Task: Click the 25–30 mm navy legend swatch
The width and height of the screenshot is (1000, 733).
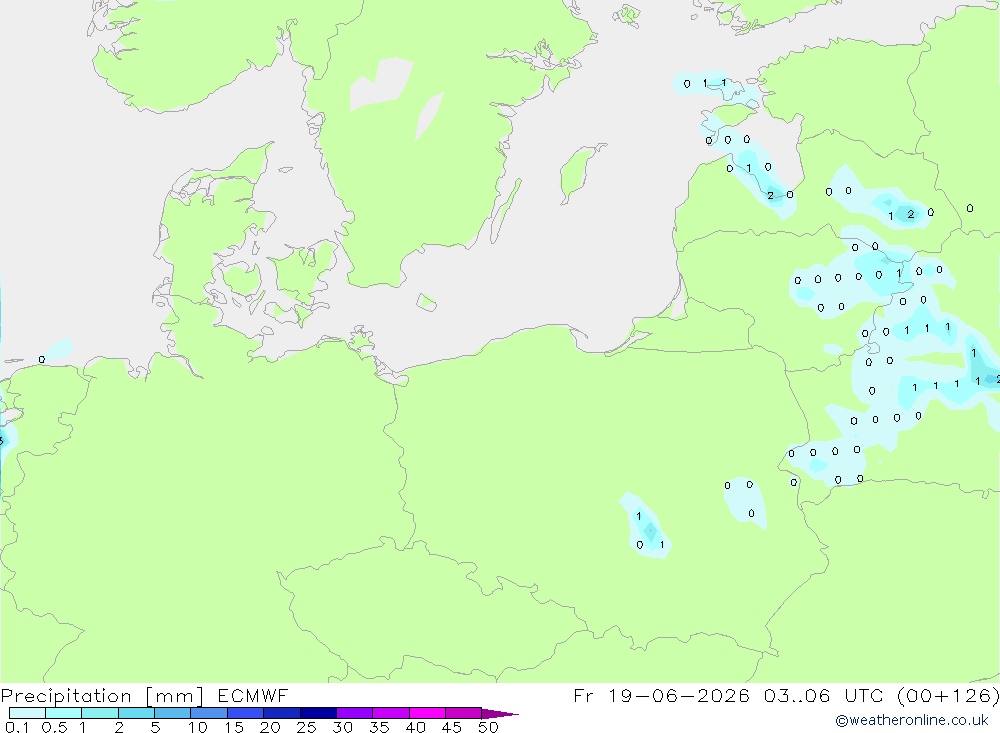Action: pos(318,713)
